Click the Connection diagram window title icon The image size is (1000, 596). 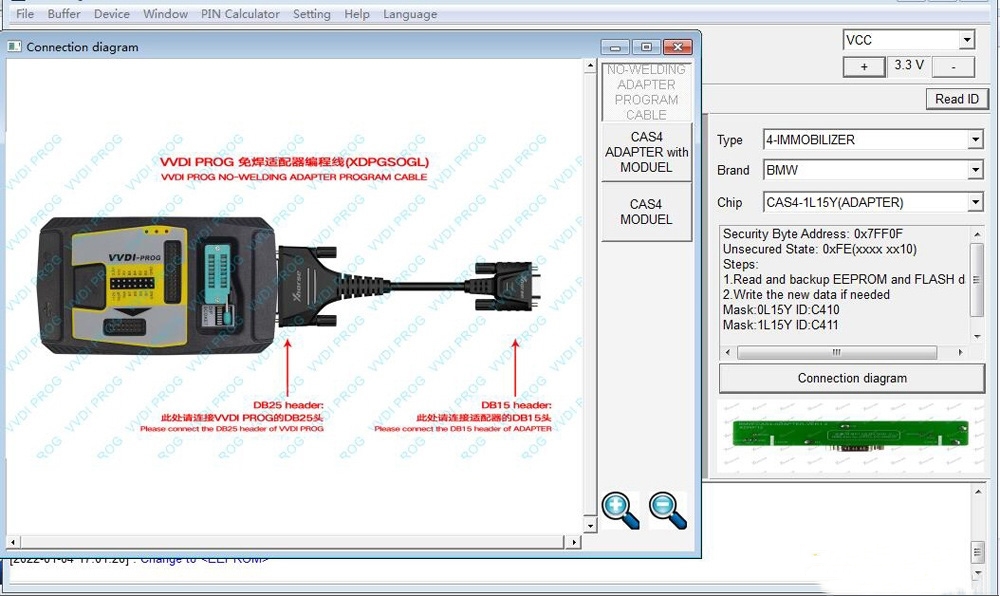[x=14, y=47]
